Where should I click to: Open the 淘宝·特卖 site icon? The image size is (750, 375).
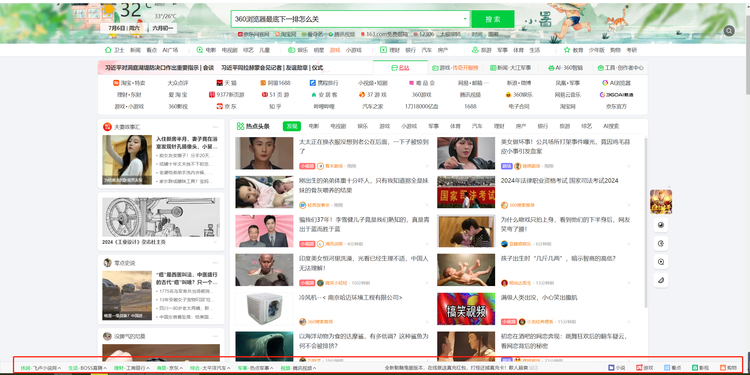116,83
